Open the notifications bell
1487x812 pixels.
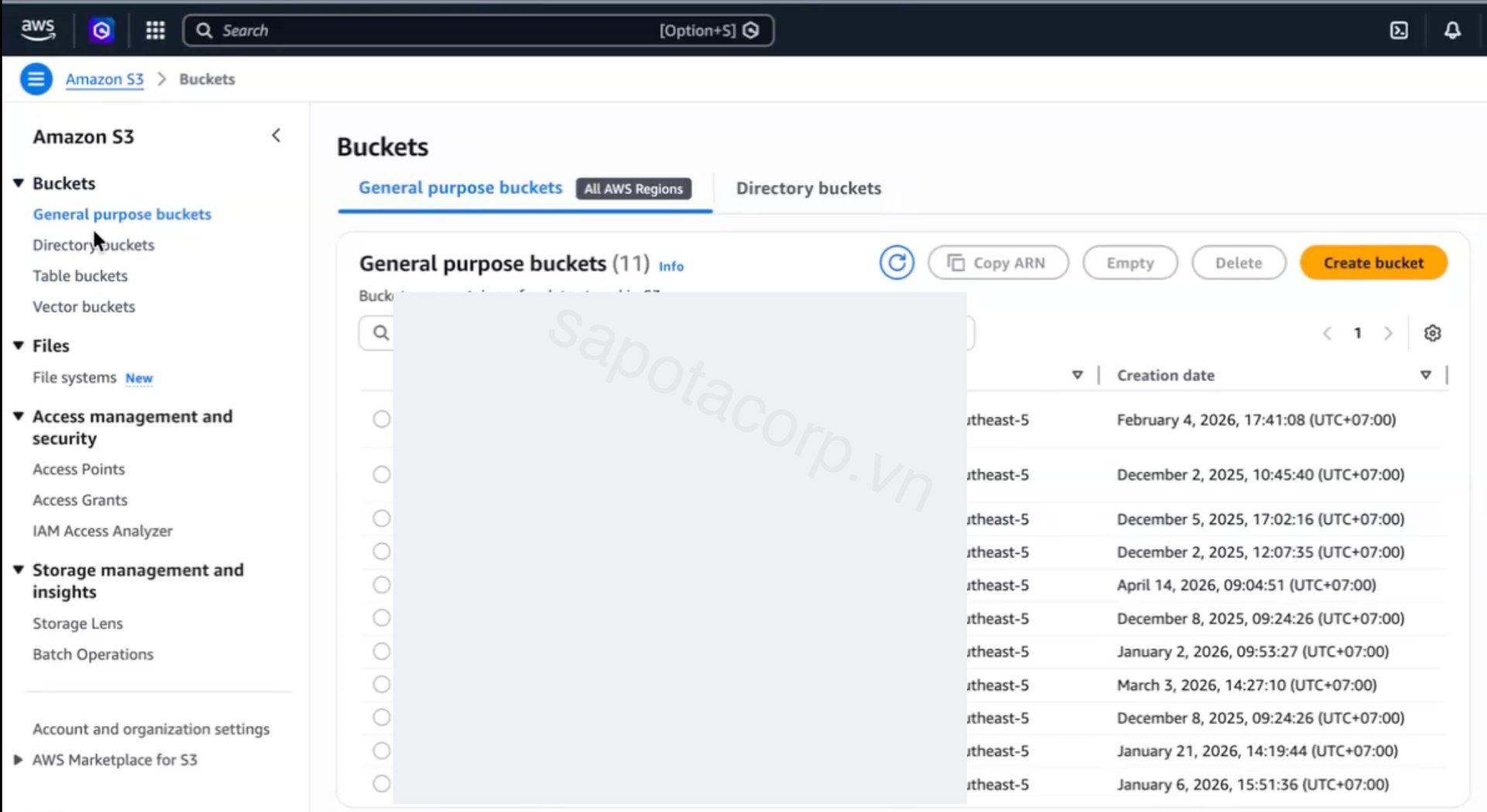click(1452, 30)
